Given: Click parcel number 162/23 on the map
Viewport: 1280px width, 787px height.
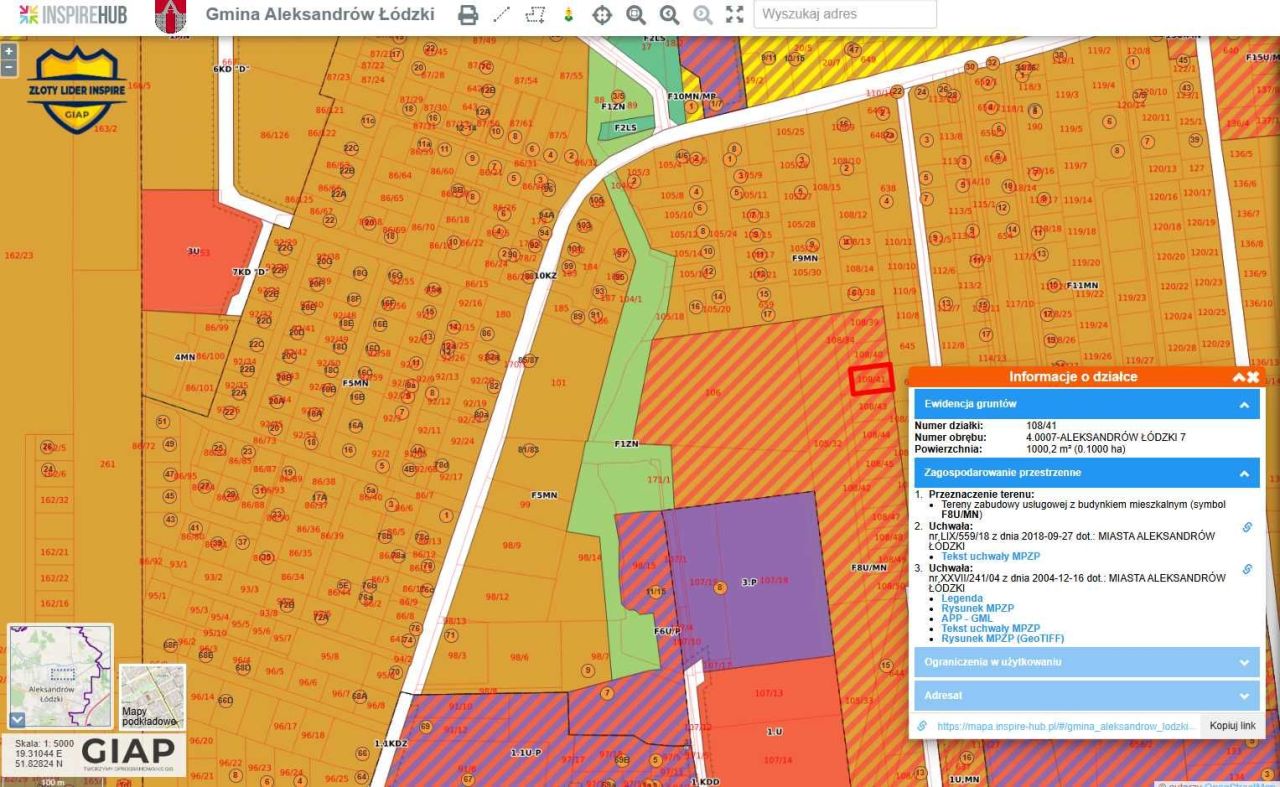Looking at the screenshot, I should [x=19, y=256].
